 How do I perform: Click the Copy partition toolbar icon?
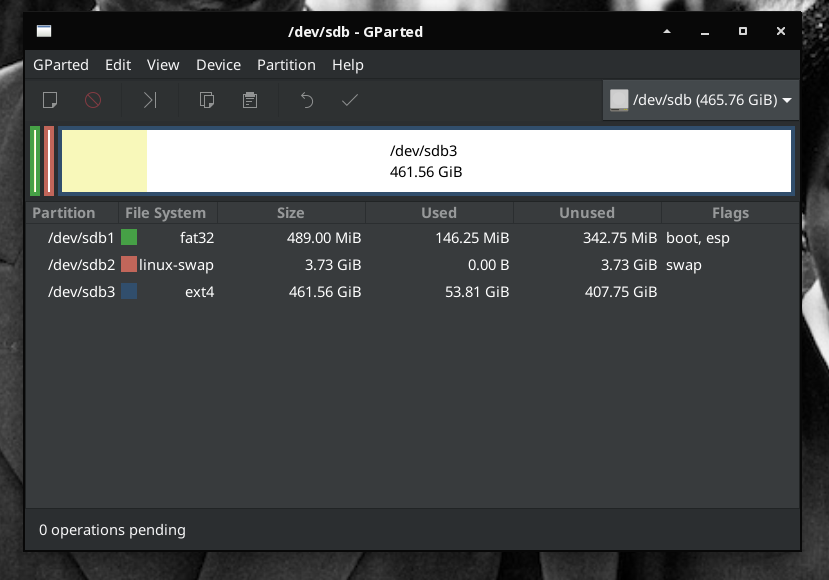pos(207,100)
